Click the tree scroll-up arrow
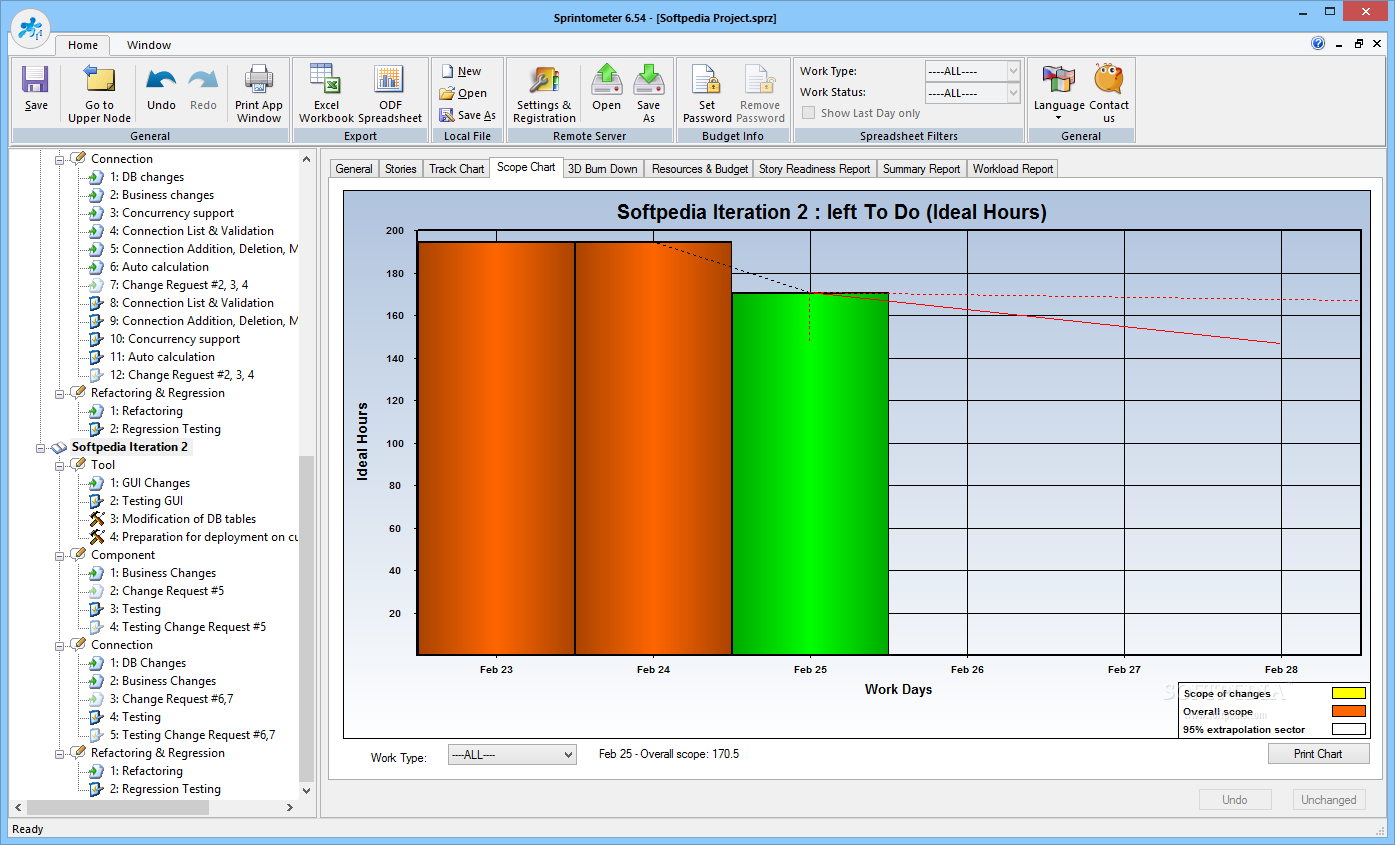The width and height of the screenshot is (1395, 845). (306, 158)
